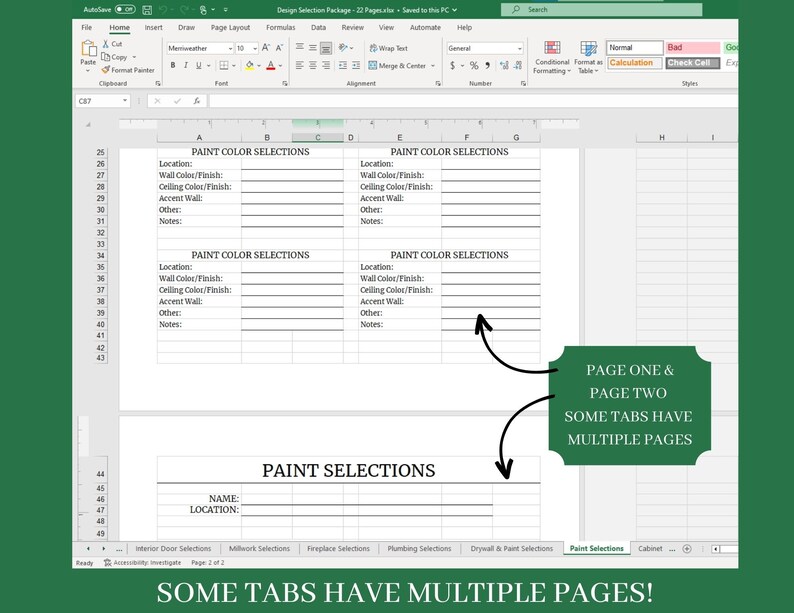This screenshot has height=613, width=794.
Task: Click the Orientation text angle icon
Action: (343, 48)
